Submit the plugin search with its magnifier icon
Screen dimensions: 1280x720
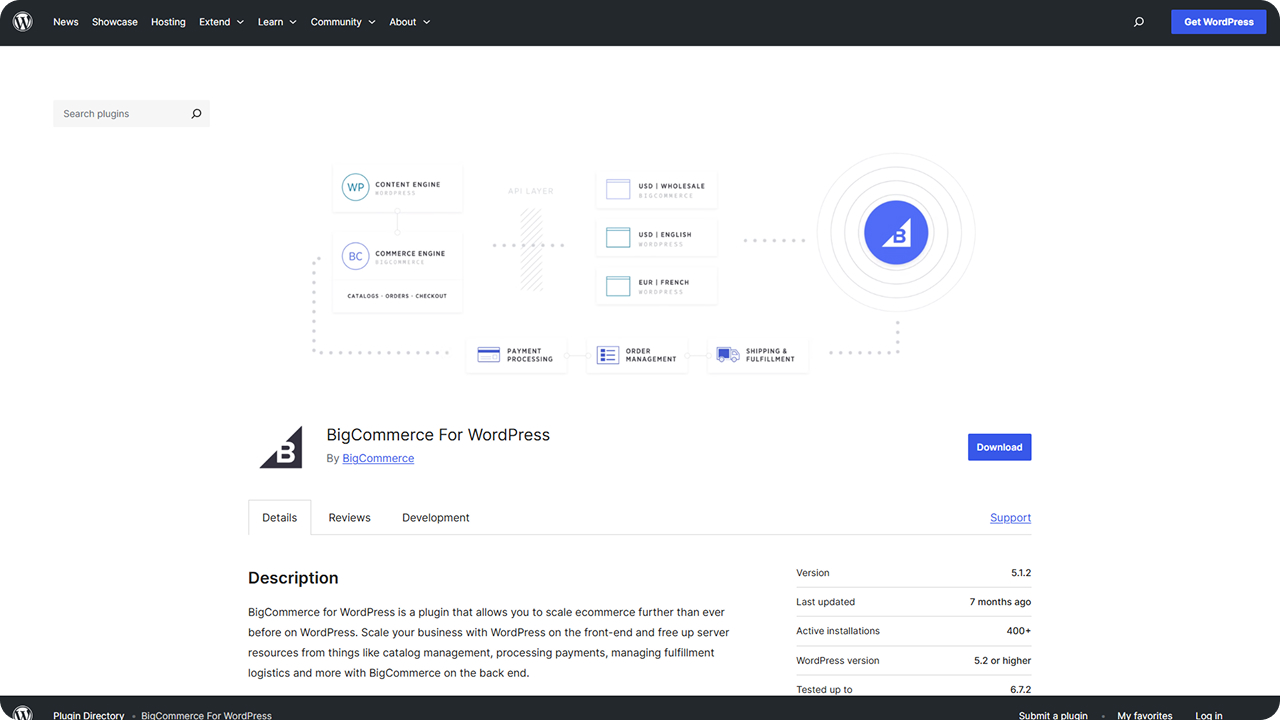pos(196,114)
